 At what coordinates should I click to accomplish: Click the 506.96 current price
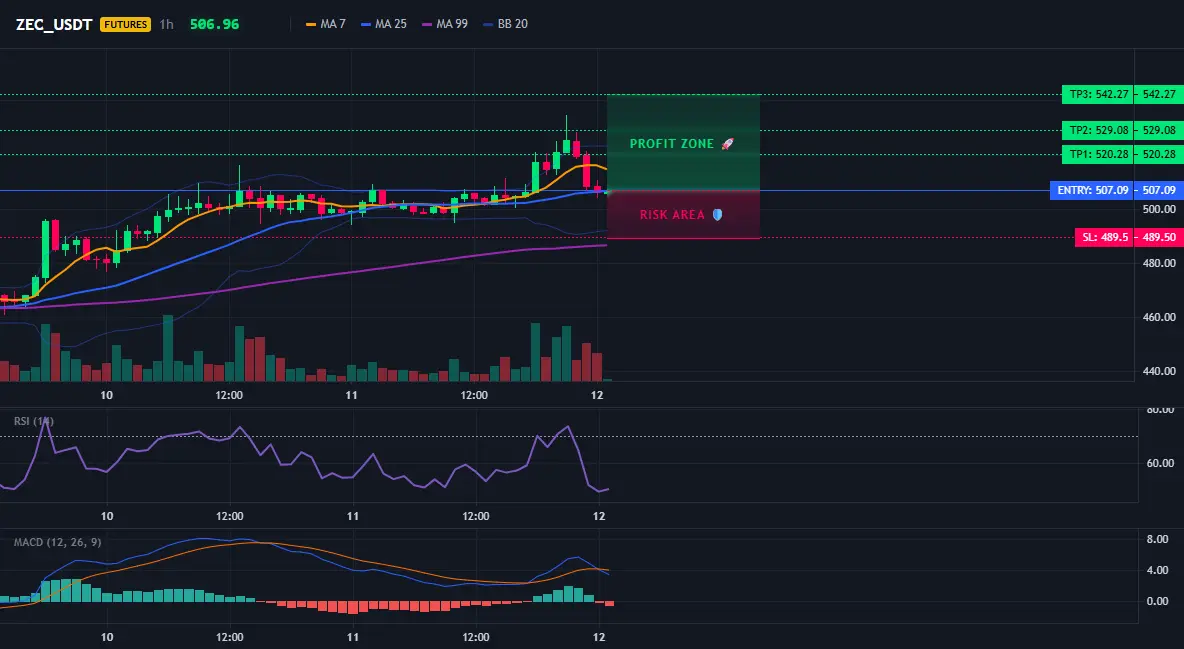[x=214, y=24]
